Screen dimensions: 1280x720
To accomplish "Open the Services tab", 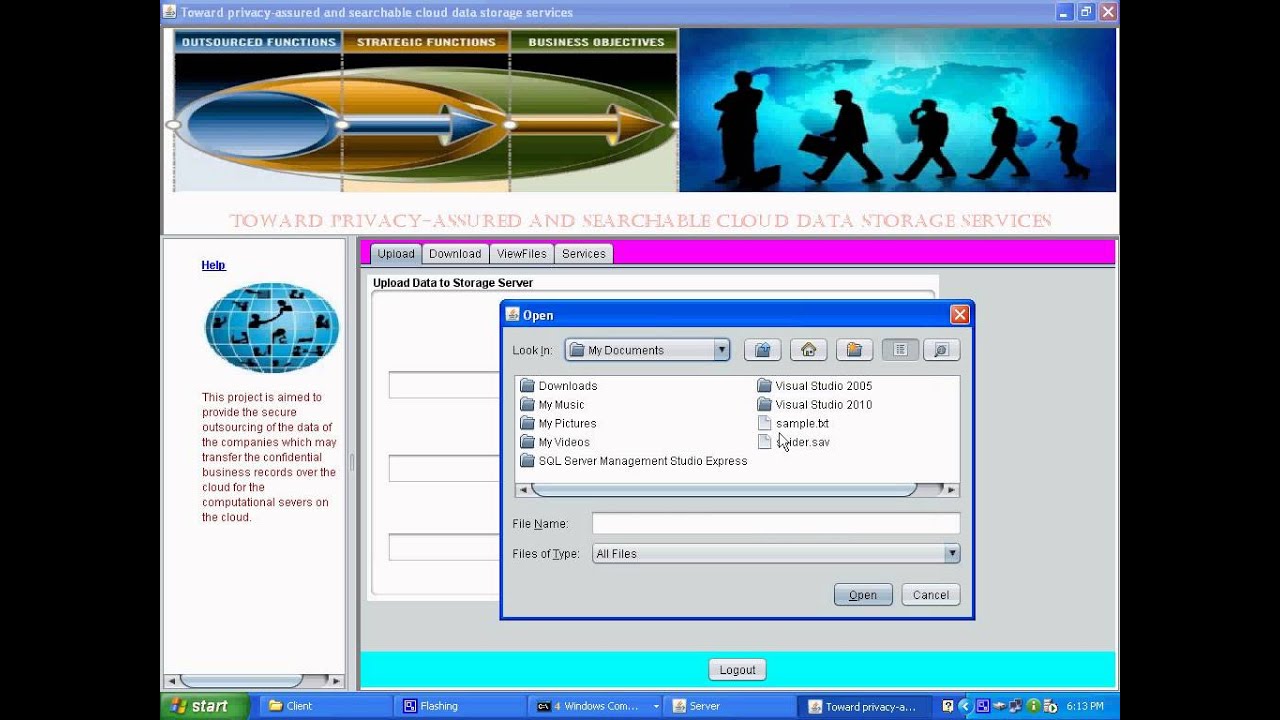I will (x=584, y=254).
